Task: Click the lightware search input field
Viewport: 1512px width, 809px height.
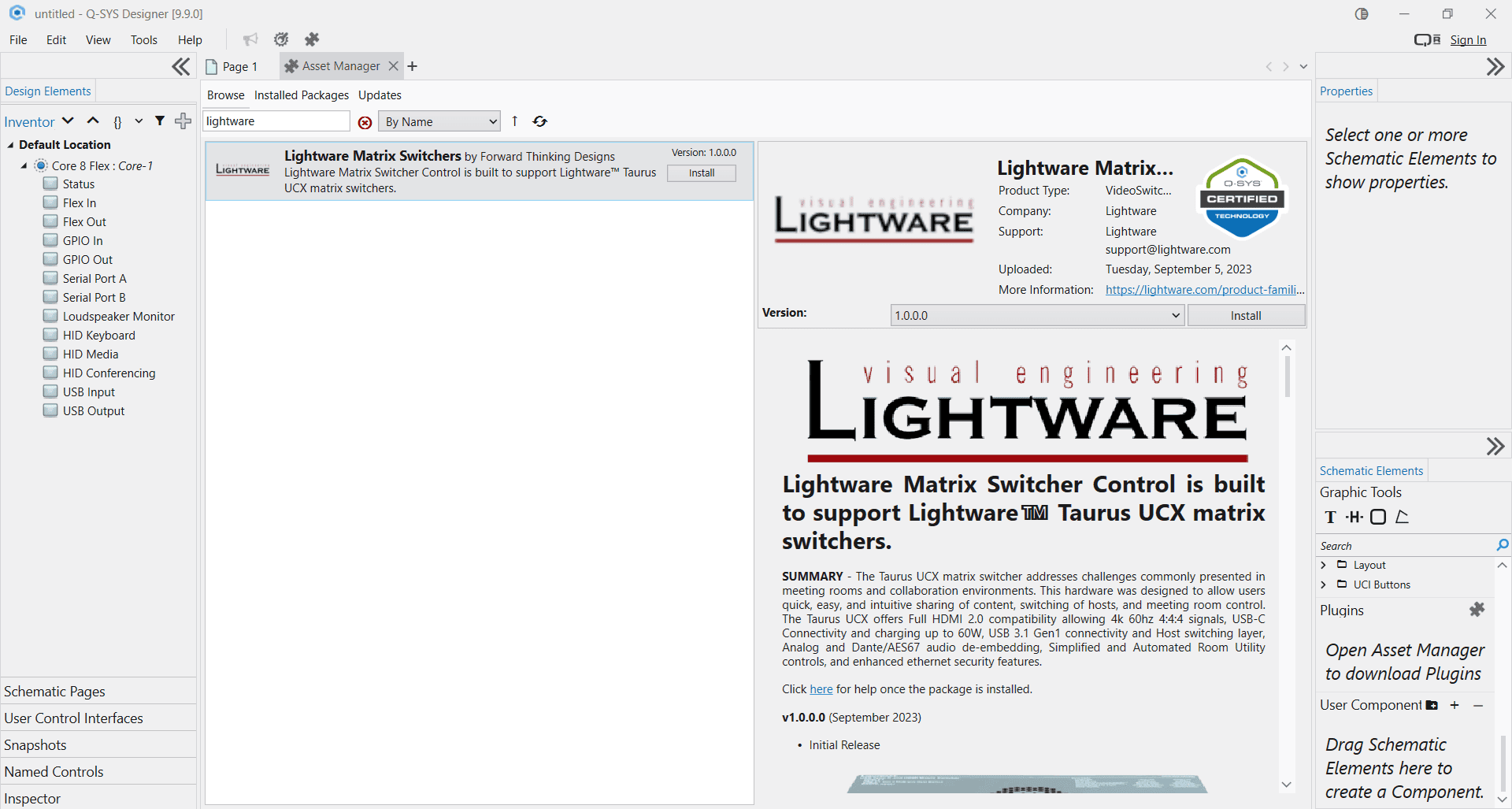Action: 276,121
